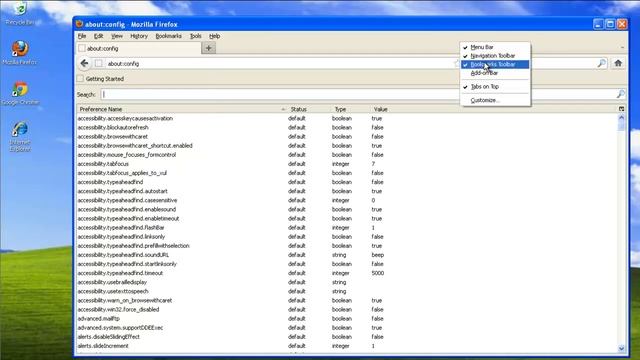Select alerts.slideIncrement preference row

tap(347, 346)
